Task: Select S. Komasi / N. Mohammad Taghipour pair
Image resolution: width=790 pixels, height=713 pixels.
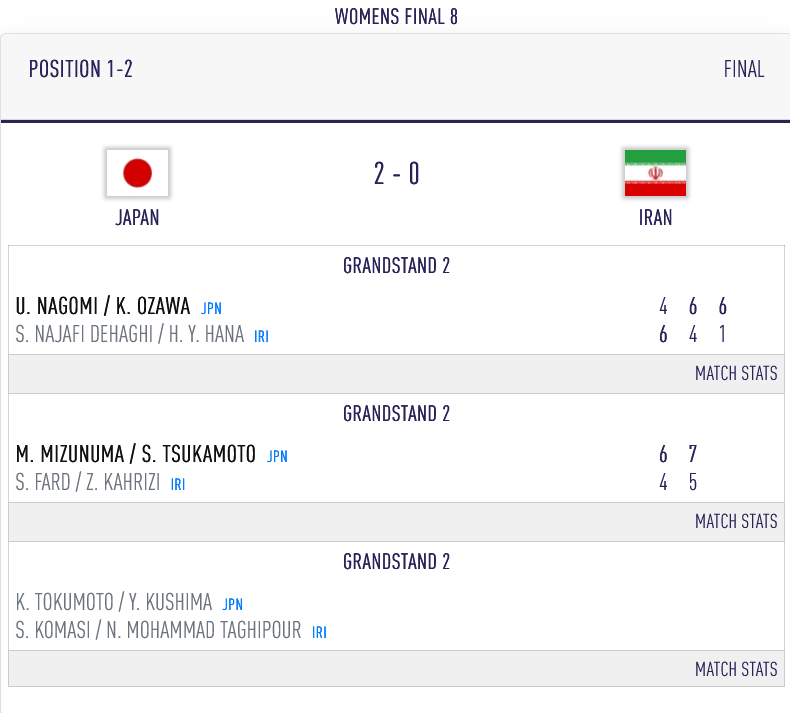Action: (x=159, y=631)
